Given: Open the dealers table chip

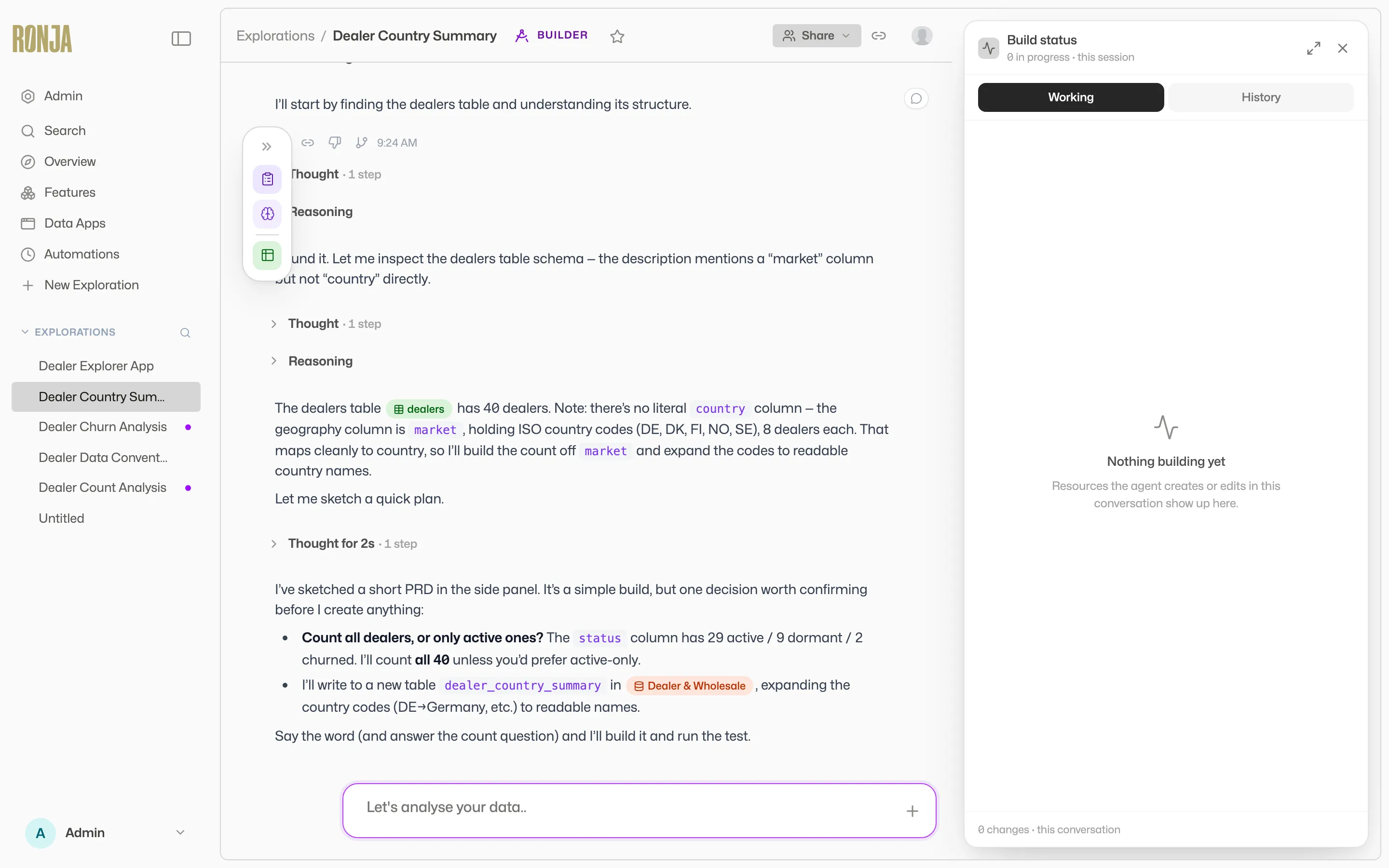Looking at the screenshot, I should pyautogui.click(x=419, y=409).
